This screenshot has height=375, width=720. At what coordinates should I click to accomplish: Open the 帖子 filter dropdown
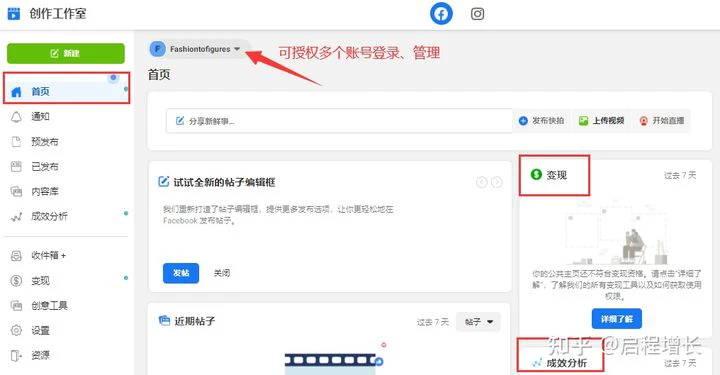click(x=478, y=322)
